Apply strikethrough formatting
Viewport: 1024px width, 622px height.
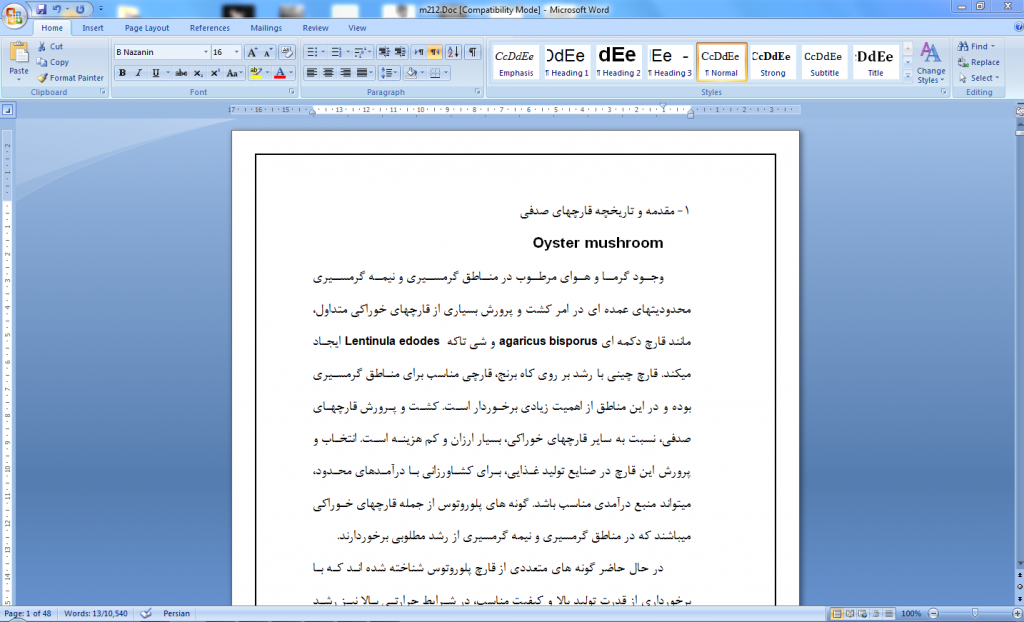(181, 73)
